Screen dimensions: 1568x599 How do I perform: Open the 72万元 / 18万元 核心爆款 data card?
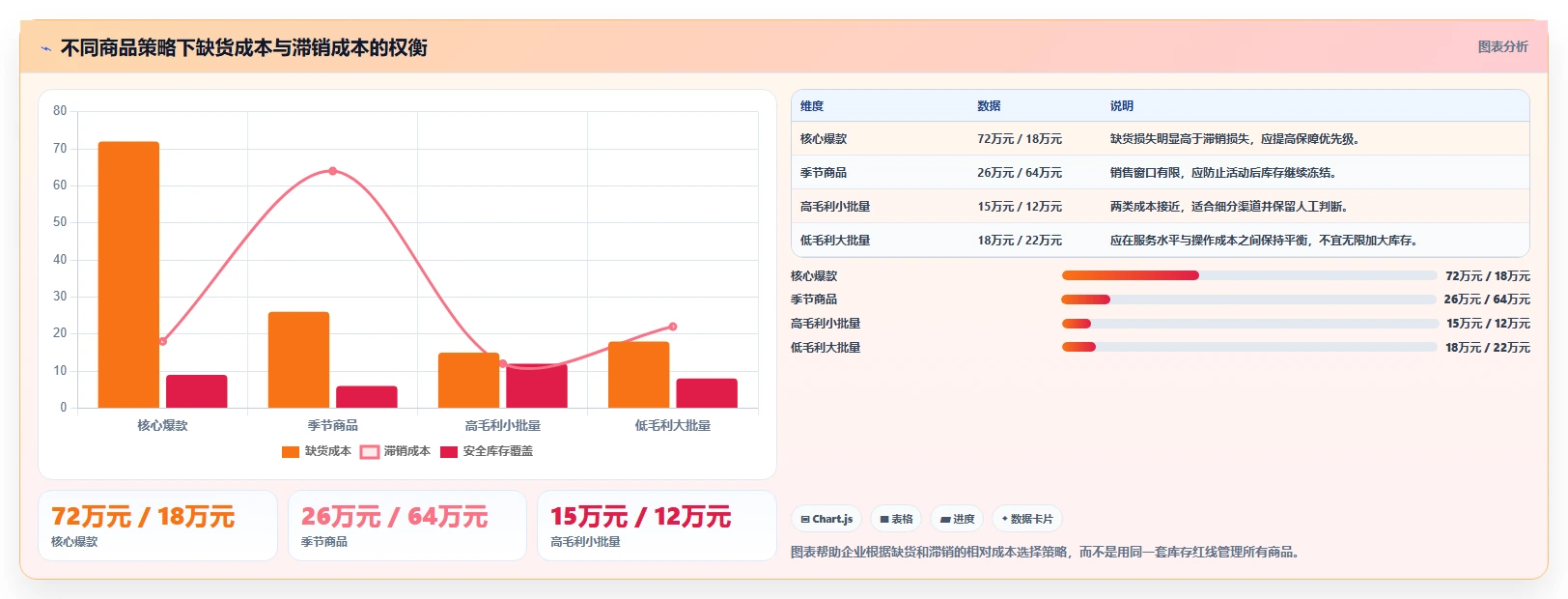coord(157,526)
